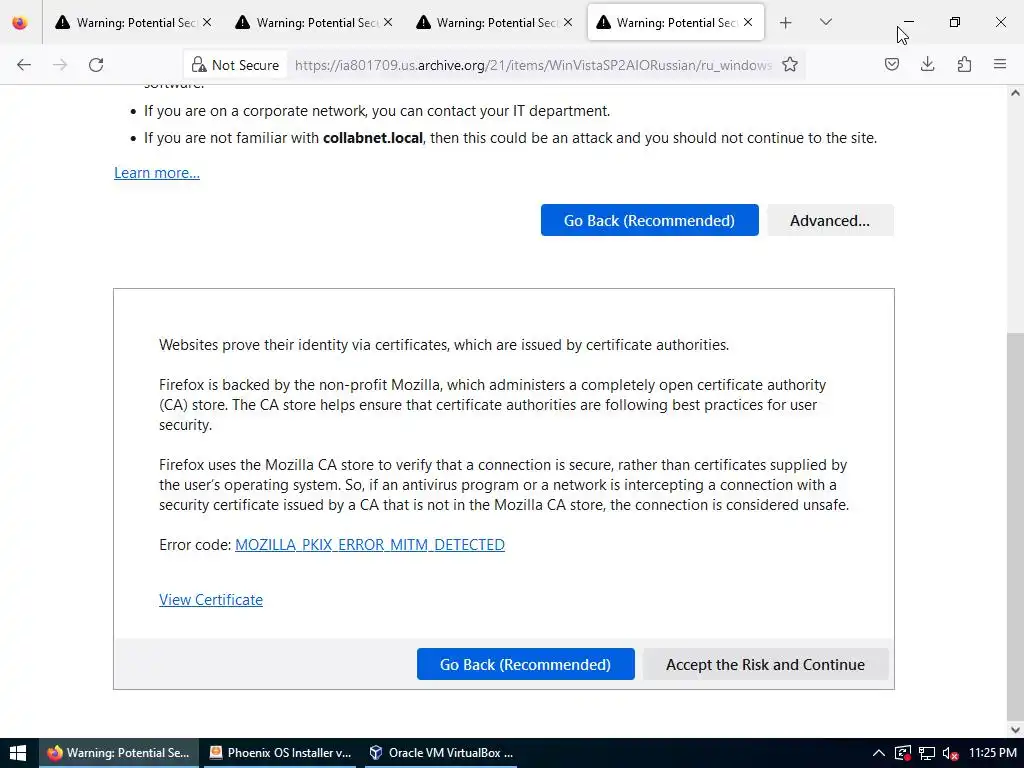Open the Learn more... link
The width and height of the screenshot is (1024, 768).
[x=157, y=173]
